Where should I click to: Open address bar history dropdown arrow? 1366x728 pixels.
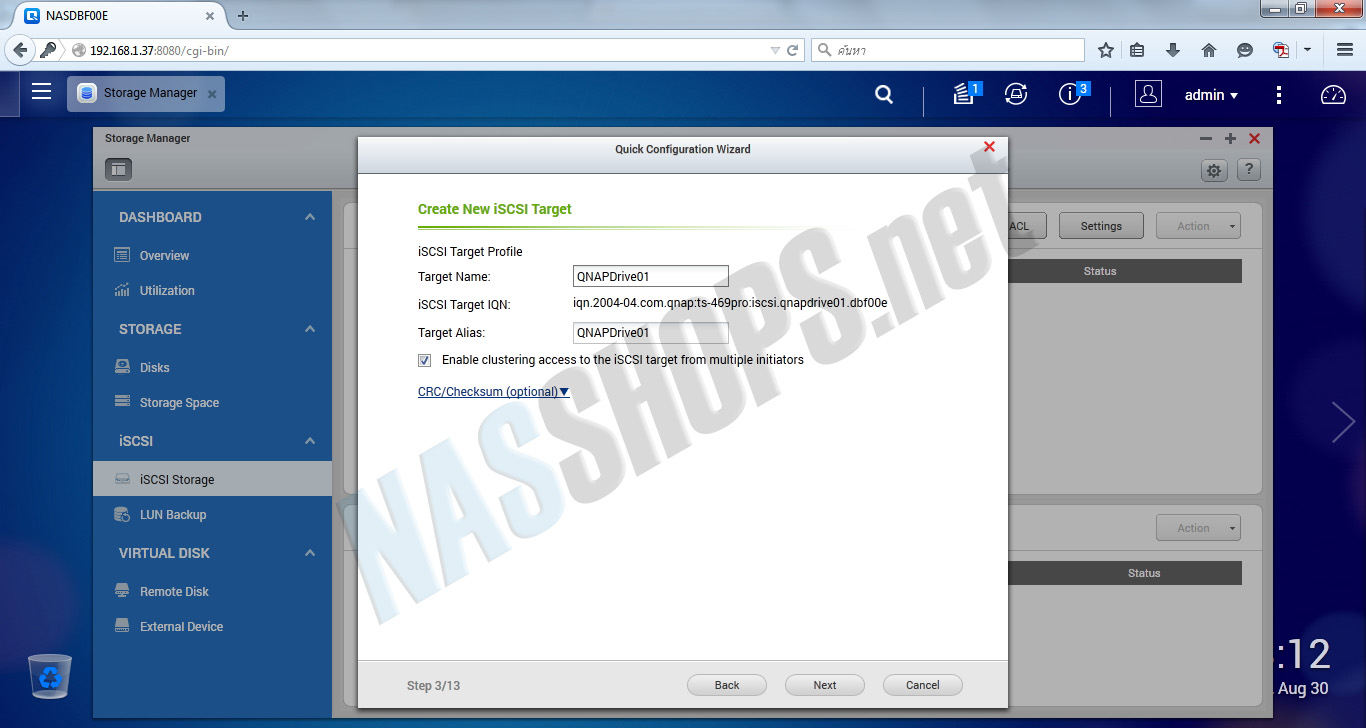(775, 50)
